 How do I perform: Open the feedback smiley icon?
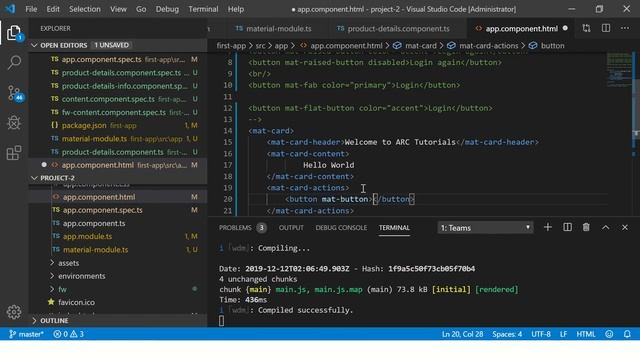coord(609,334)
